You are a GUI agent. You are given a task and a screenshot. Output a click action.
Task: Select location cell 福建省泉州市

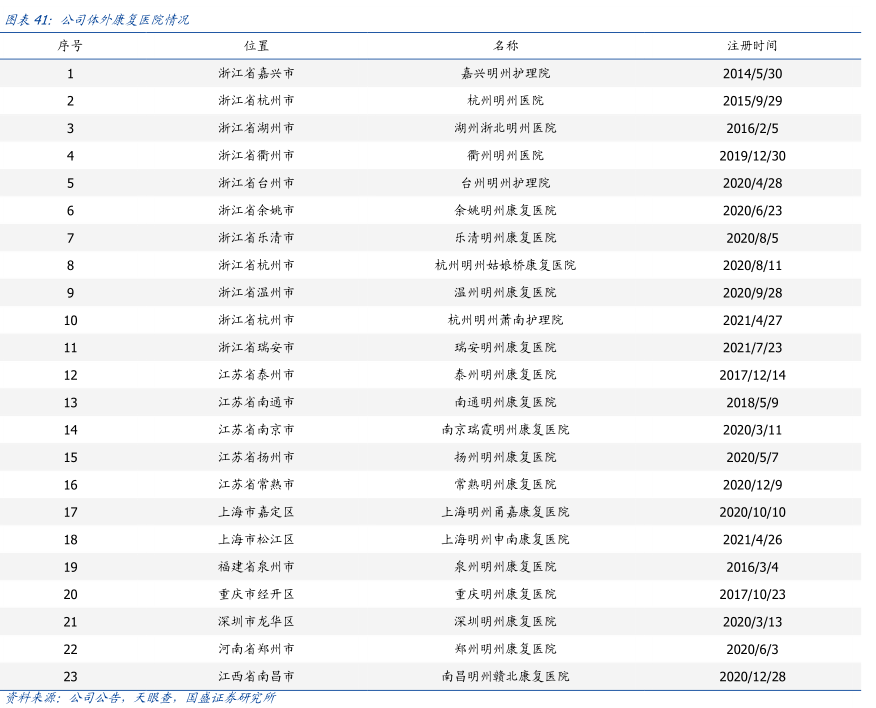pos(256,566)
